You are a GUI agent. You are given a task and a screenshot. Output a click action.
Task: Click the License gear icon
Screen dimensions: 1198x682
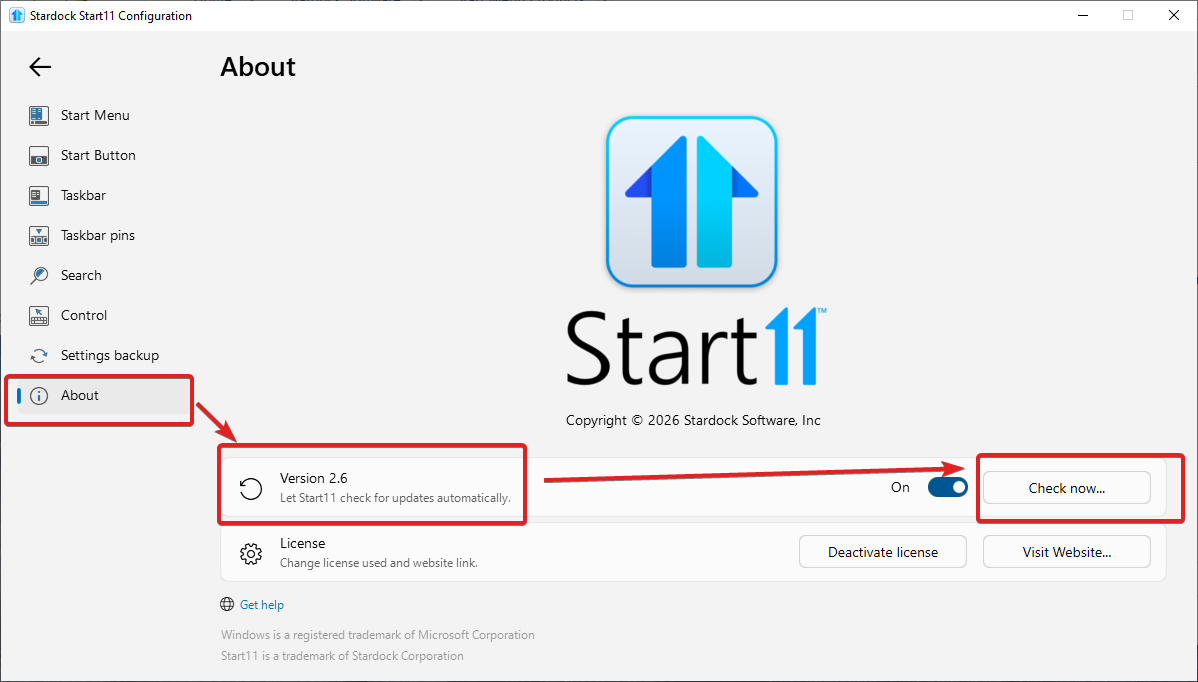click(x=251, y=553)
